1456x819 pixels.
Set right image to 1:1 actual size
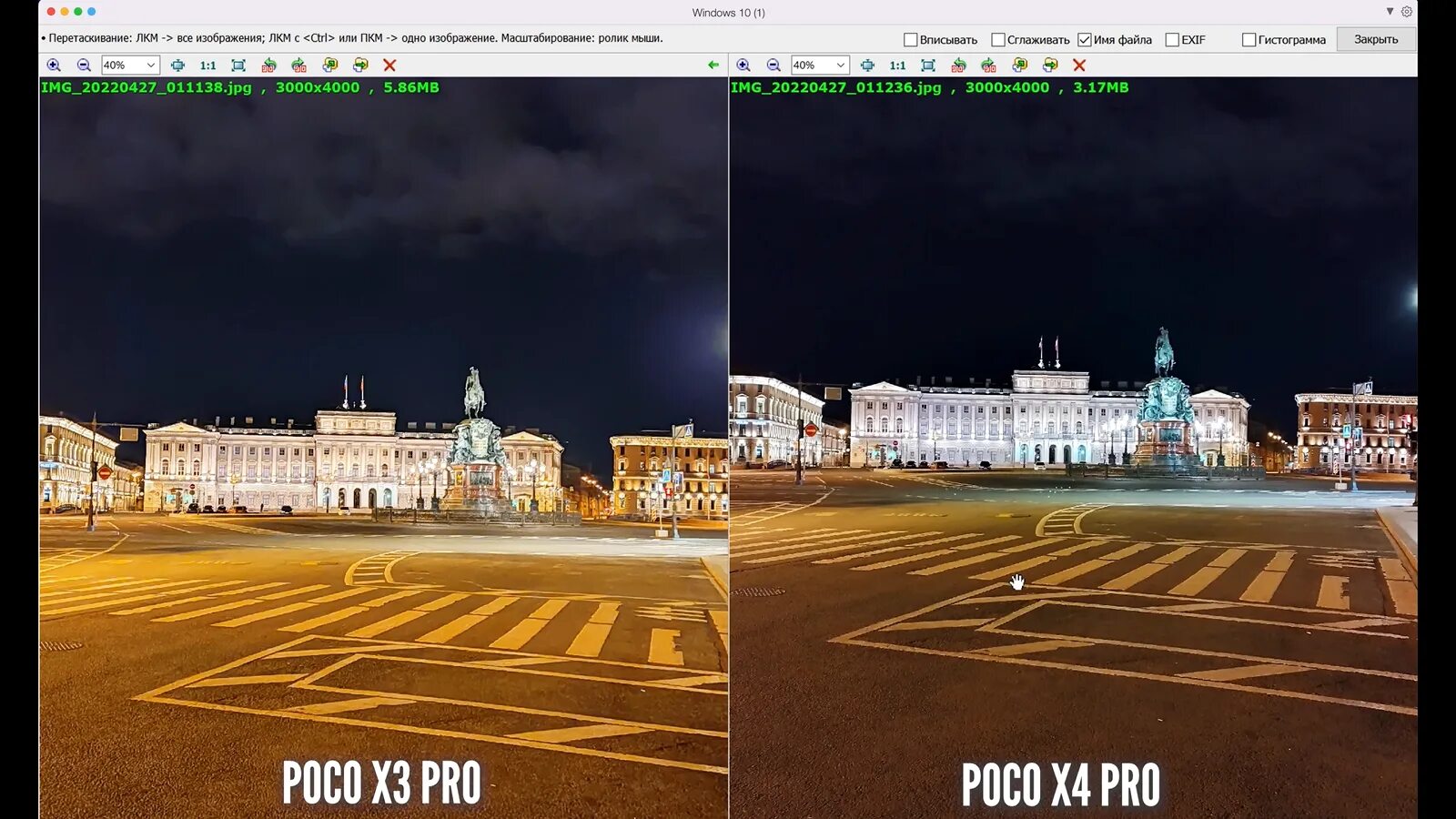[x=897, y=66]
